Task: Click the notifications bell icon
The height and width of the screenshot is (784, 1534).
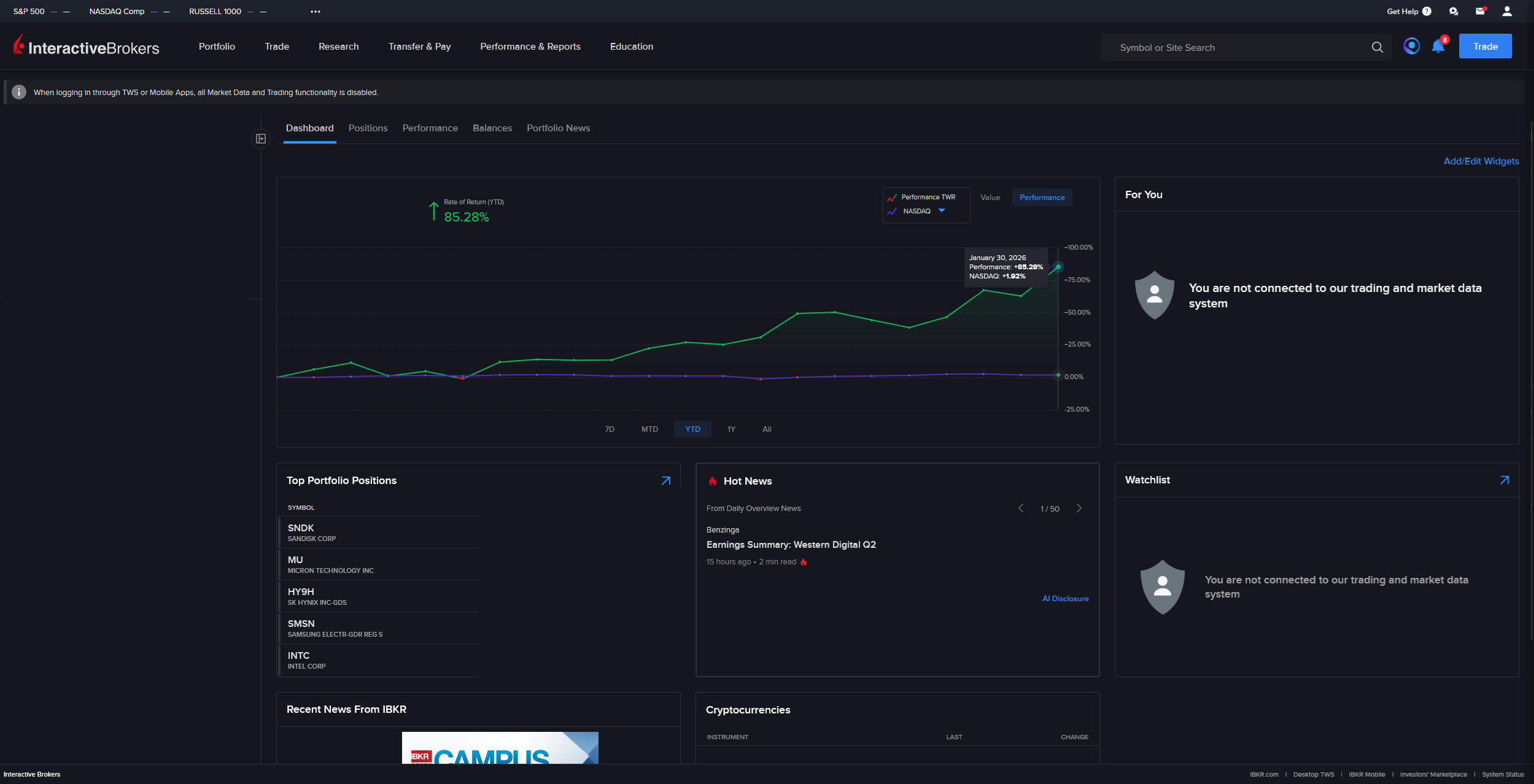Action: pos(1438,47)
